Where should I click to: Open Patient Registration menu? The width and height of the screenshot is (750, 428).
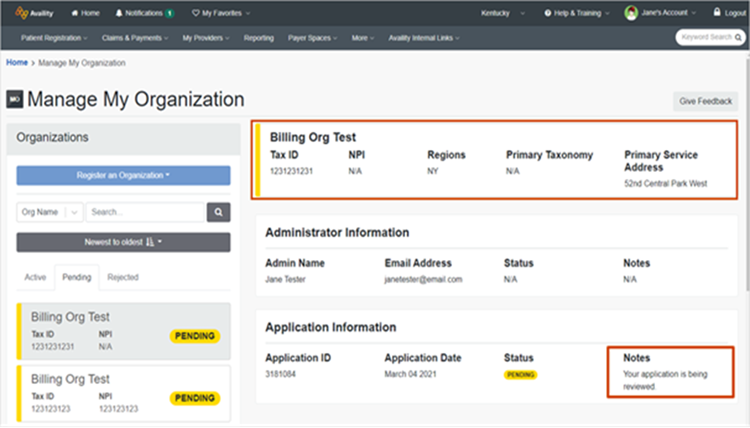[x=54, y=38]
